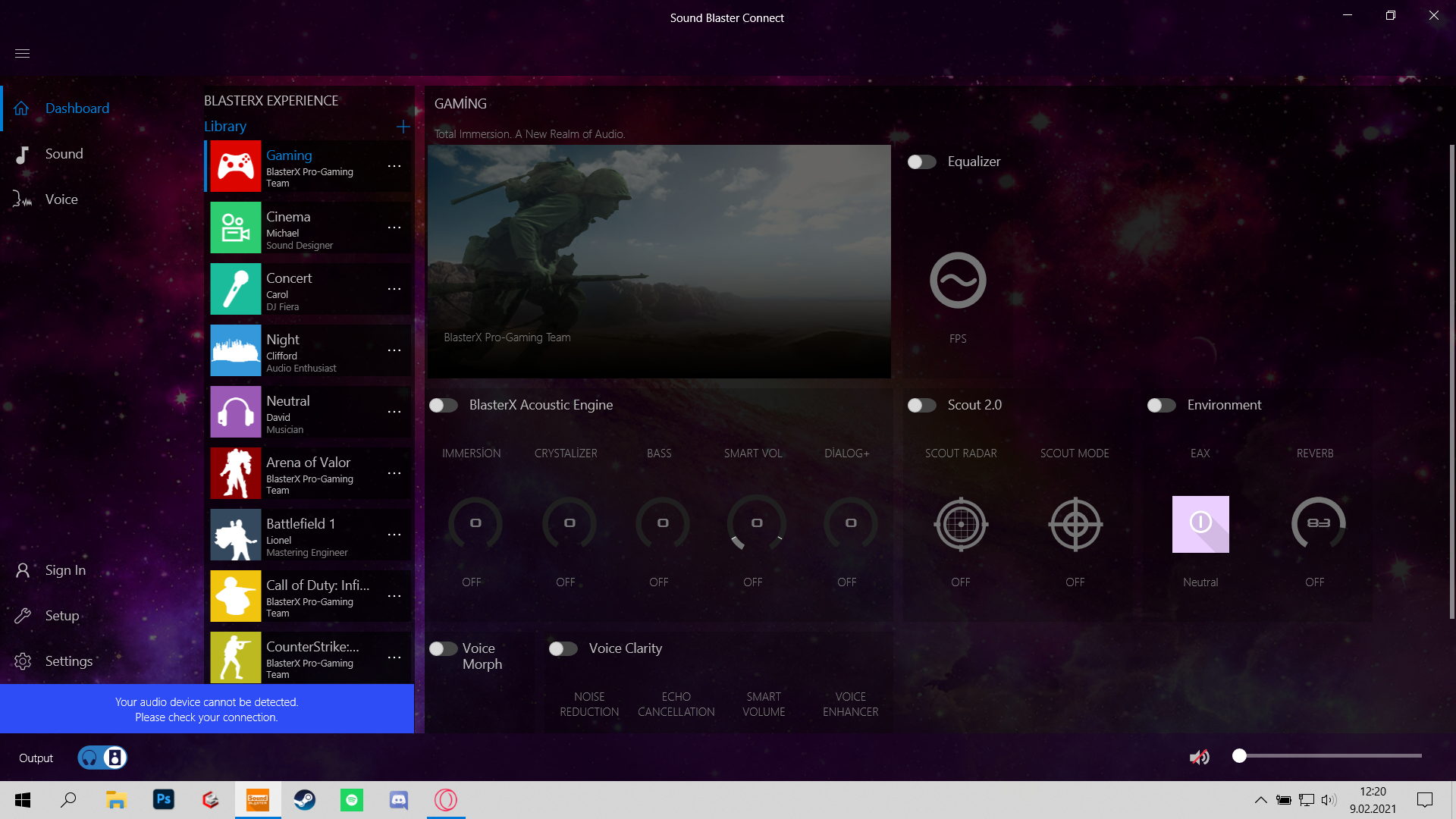1456x819 pixels.
Task: Open the Voice section in the sidebar
Action: [x=61, y=199]
